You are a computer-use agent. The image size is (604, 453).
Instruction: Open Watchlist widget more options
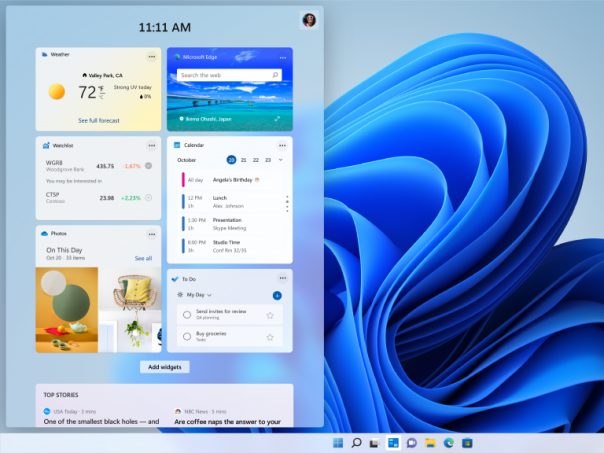(x=152, y=145)
